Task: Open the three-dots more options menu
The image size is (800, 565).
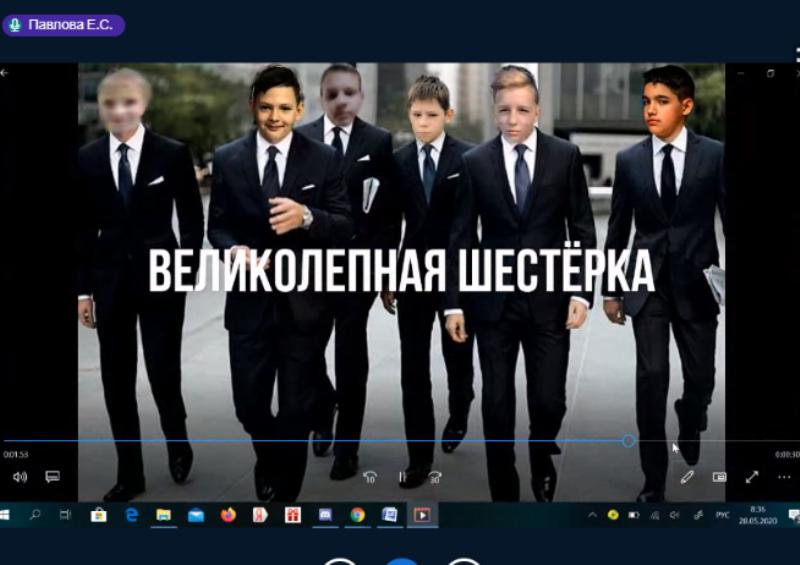Action: (x=784, y=477)
